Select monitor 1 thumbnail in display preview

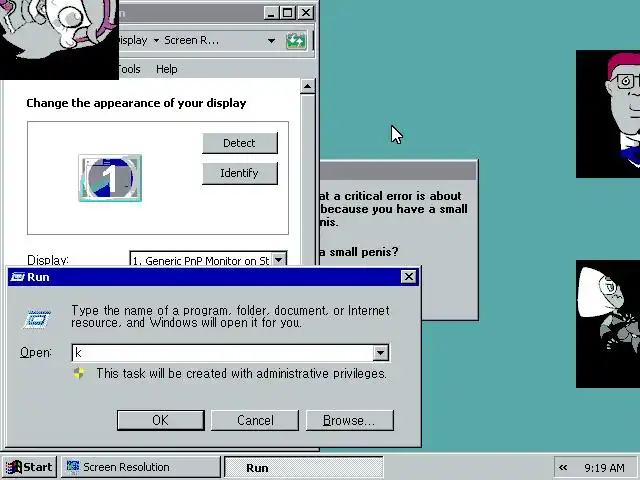pyautogui.click(x=110, y=178)
